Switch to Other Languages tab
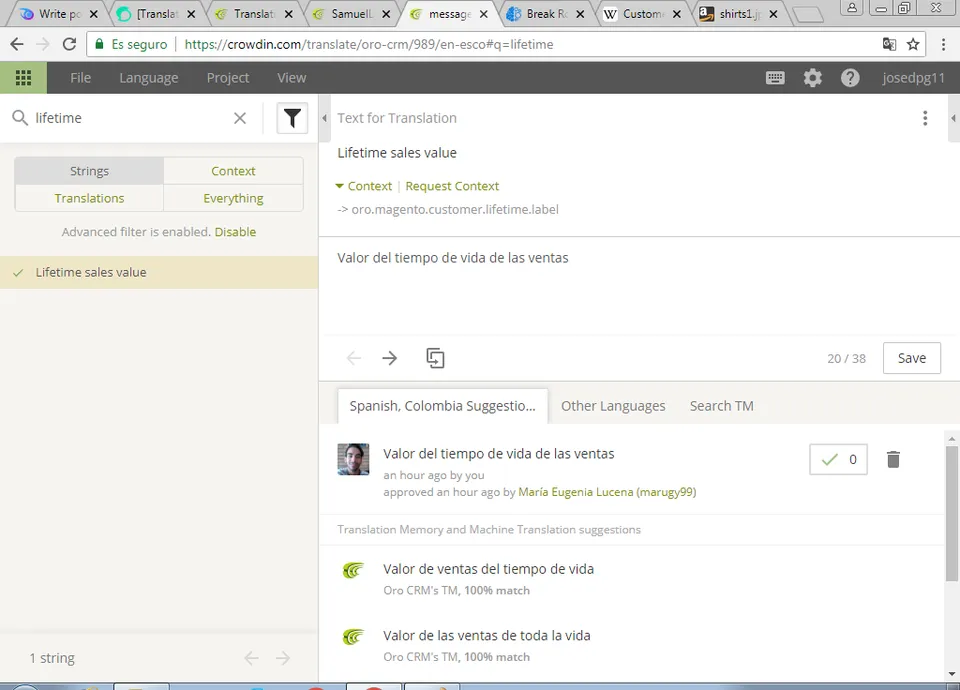The height and width of the screenshot is (690, 960). (613, 406)
